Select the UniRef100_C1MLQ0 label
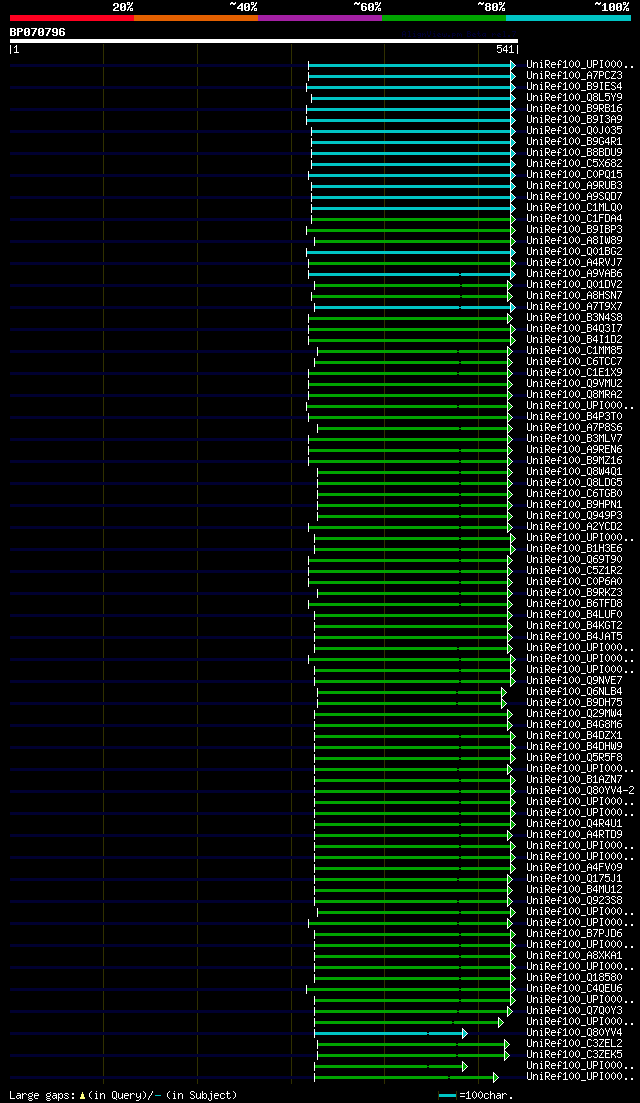640x1103 pixels. pyautogui.click(x=574, y=208)
